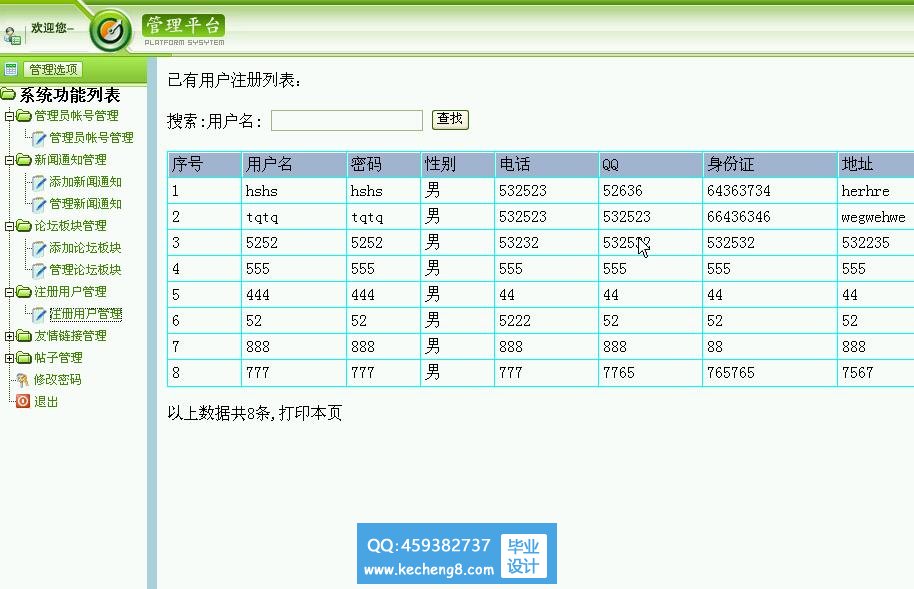This screenshot has height=589, width=914.
Task: Click the herhre address cell
Action: tap(876, 191)
